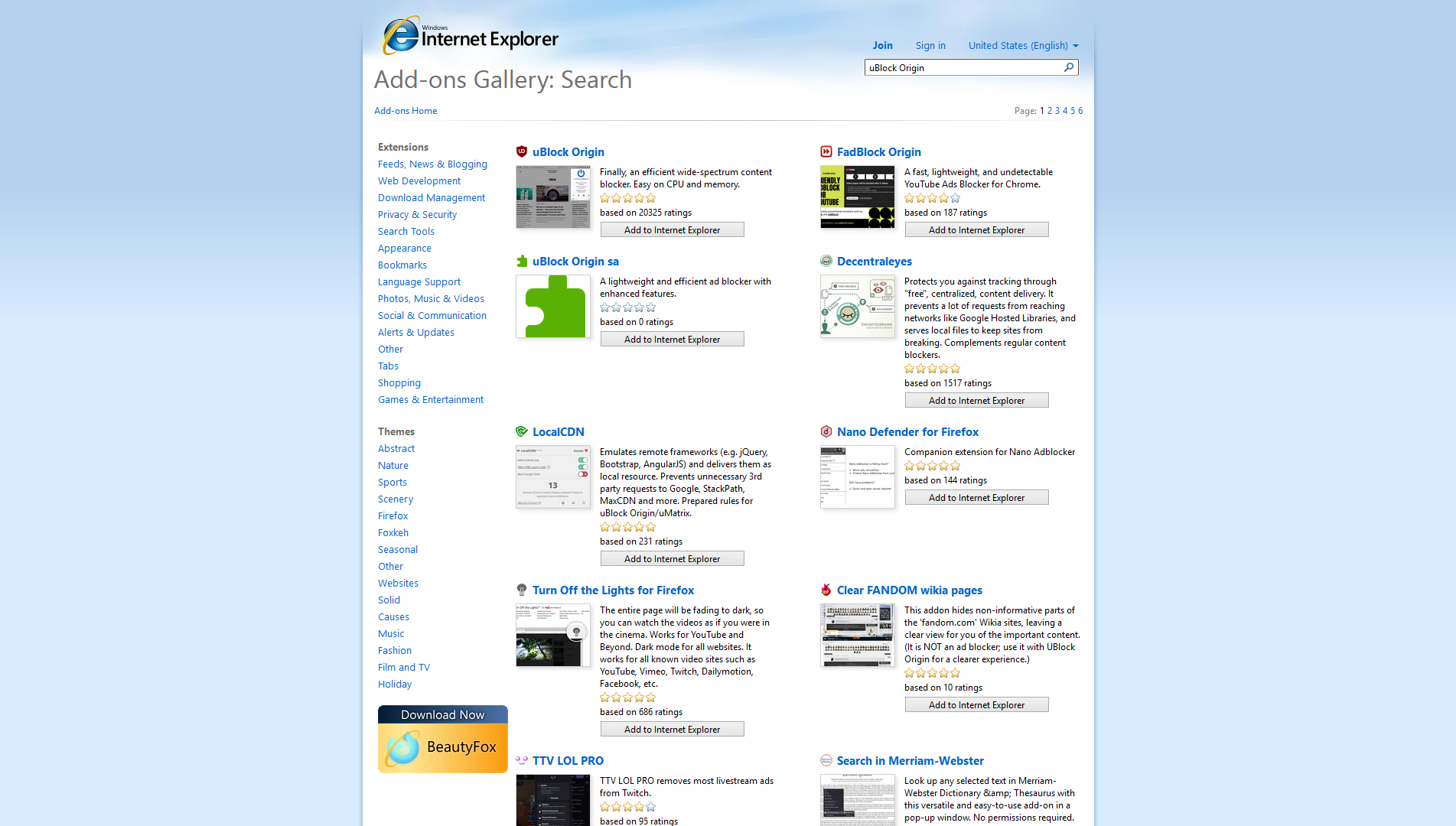This screenshot has height=826, width=1456.
Task: Add uBlock Origin sa to Internet Explorer
Action: tap(672, 339)
